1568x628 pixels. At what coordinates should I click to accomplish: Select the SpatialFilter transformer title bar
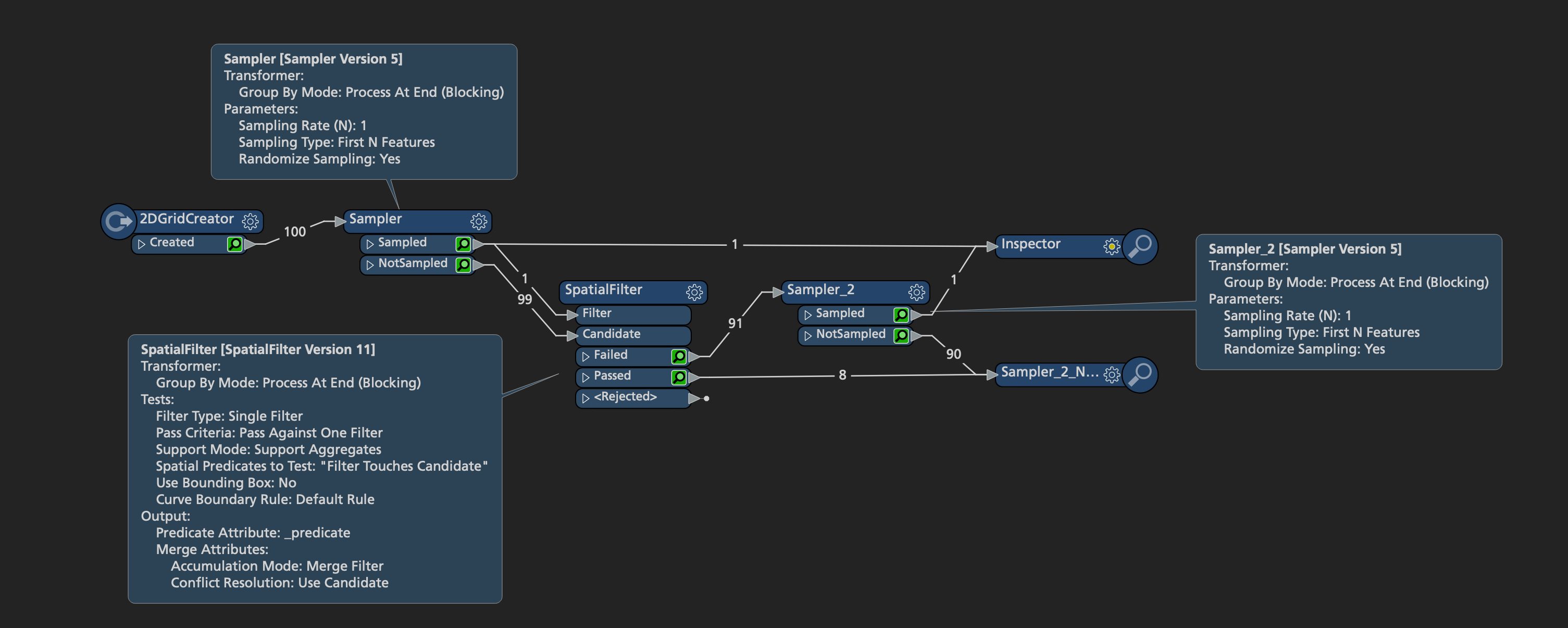point(633,292)
